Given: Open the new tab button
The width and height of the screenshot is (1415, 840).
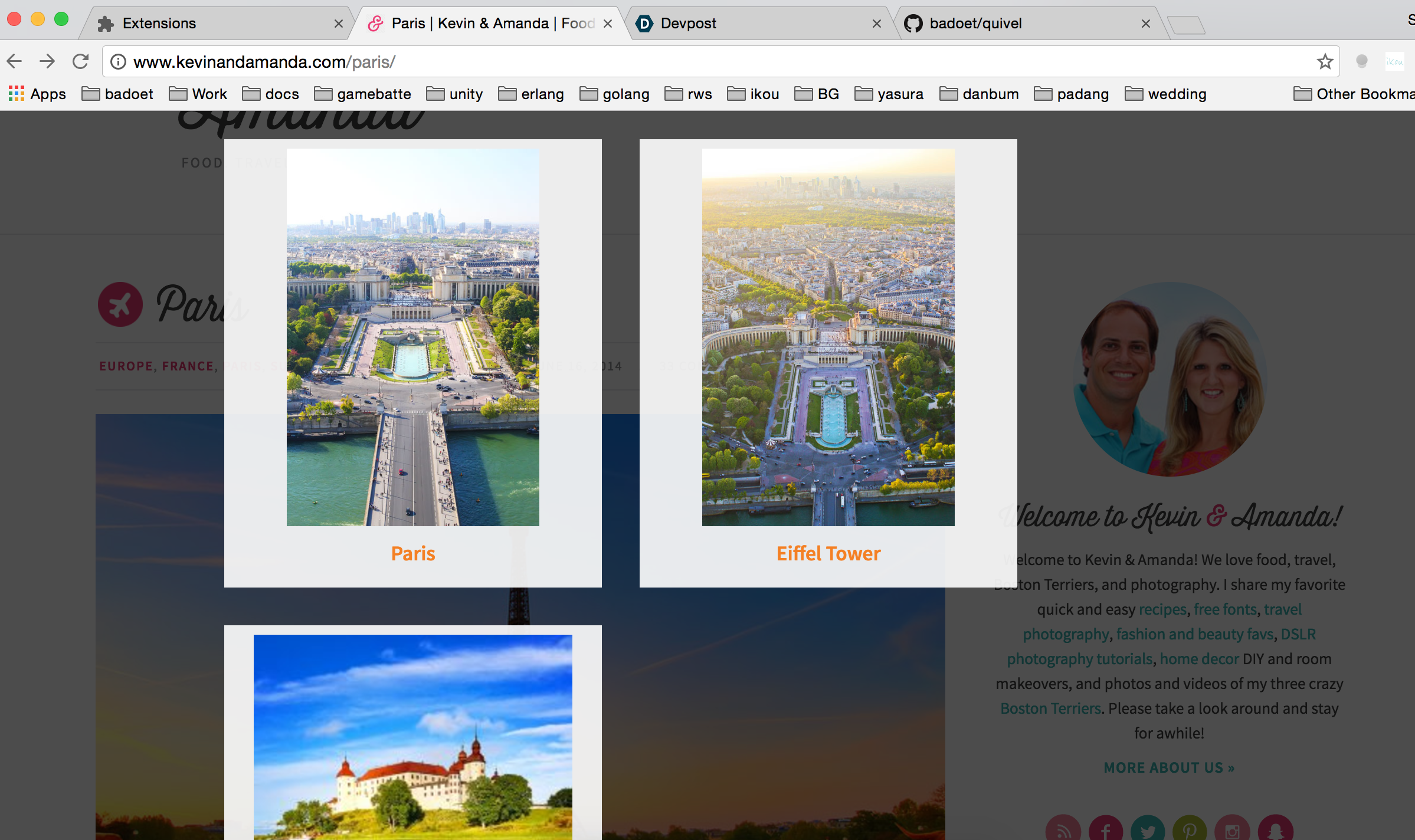Looking at the screenshot, I should pyautogui.click(x=1186, y=25).
